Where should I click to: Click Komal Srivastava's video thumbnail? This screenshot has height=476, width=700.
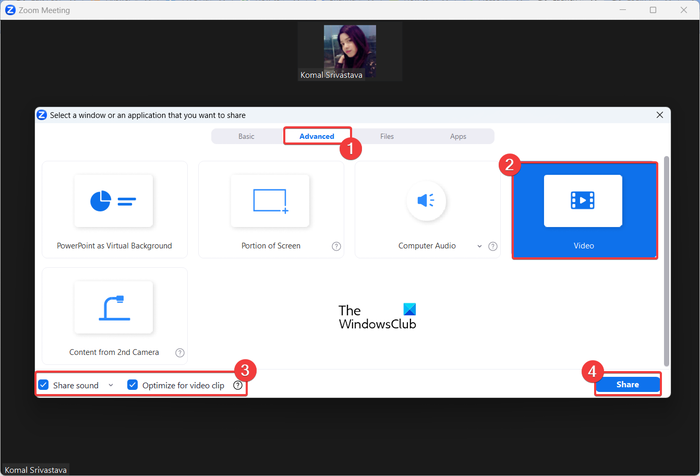pyautogui.click(x=350, y=52)
